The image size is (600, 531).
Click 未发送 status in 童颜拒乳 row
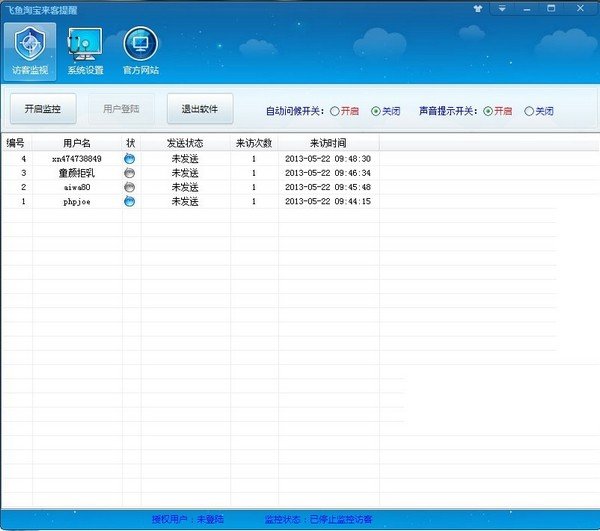coord(185,173)
